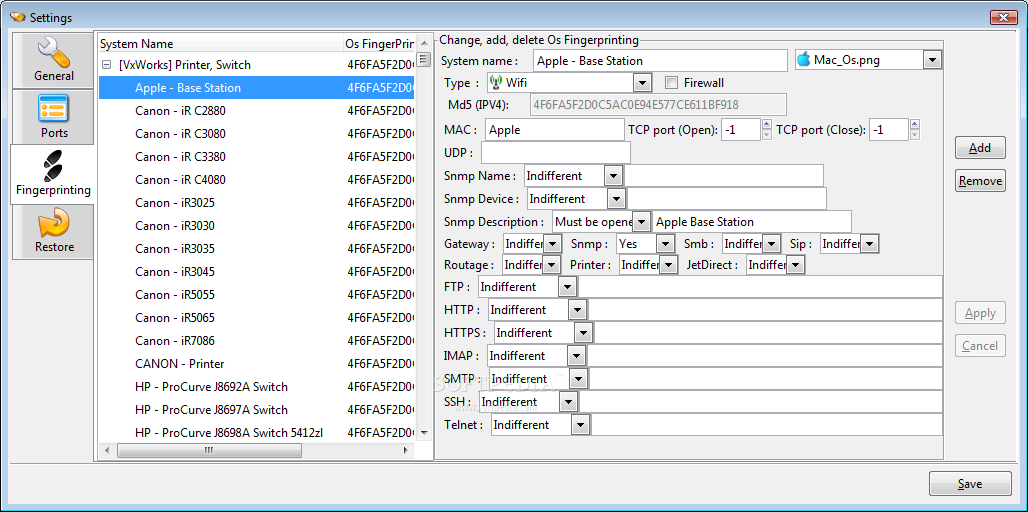Image resolution: width=1028 pixels, height=512 pixels.
Task: Click the Snmp Description text field
Action: tap(751, 222)
